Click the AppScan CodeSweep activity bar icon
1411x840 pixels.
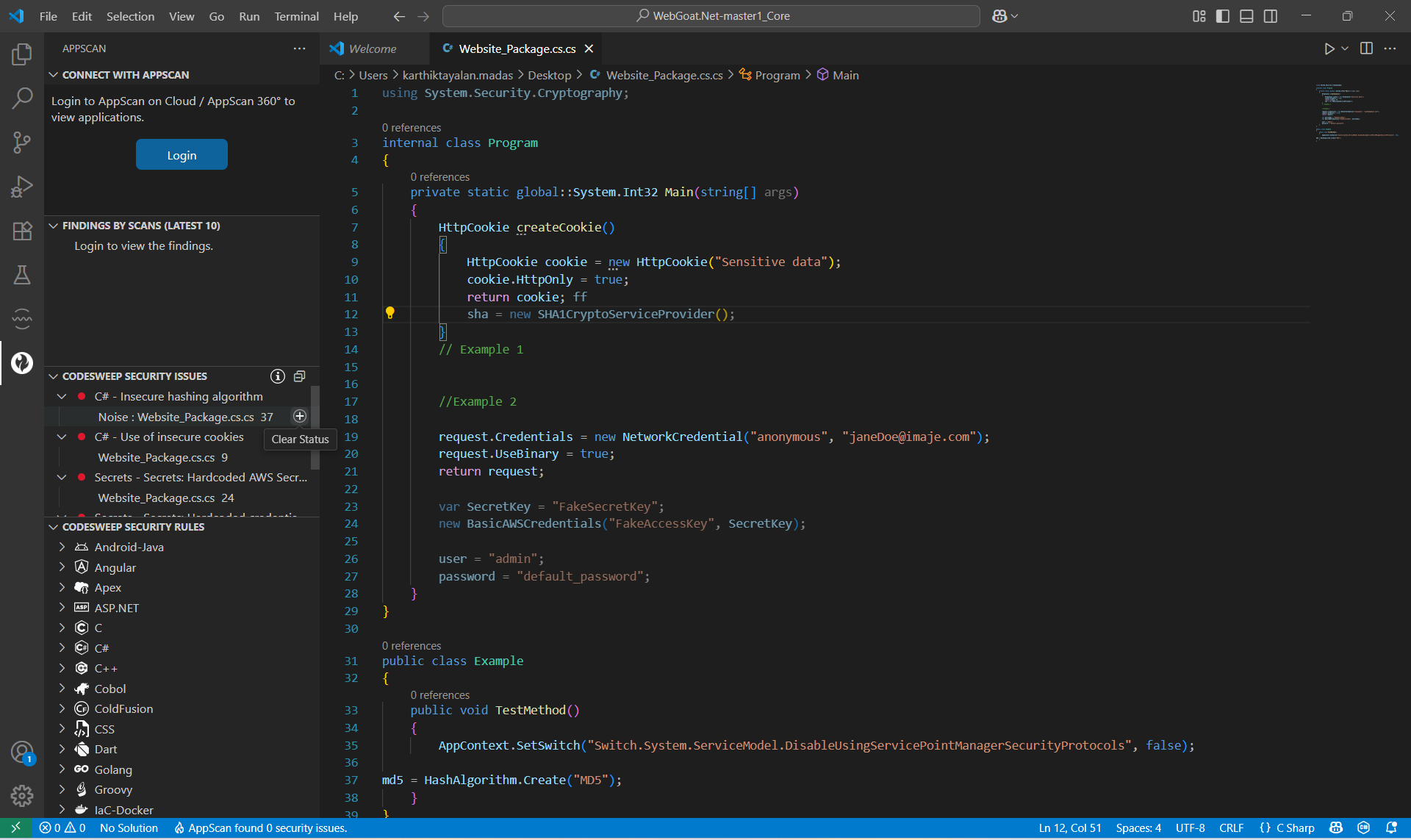(x=22, y=363)
